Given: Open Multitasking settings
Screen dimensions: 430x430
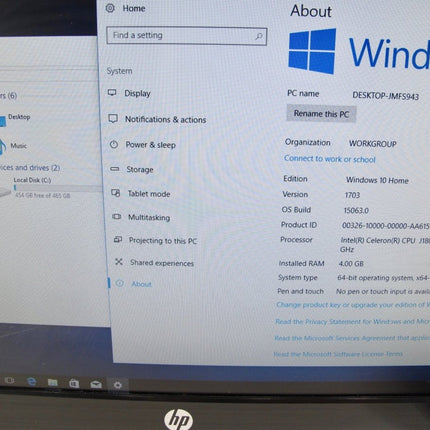Looking at the screenshot, I should coord(149,217).
